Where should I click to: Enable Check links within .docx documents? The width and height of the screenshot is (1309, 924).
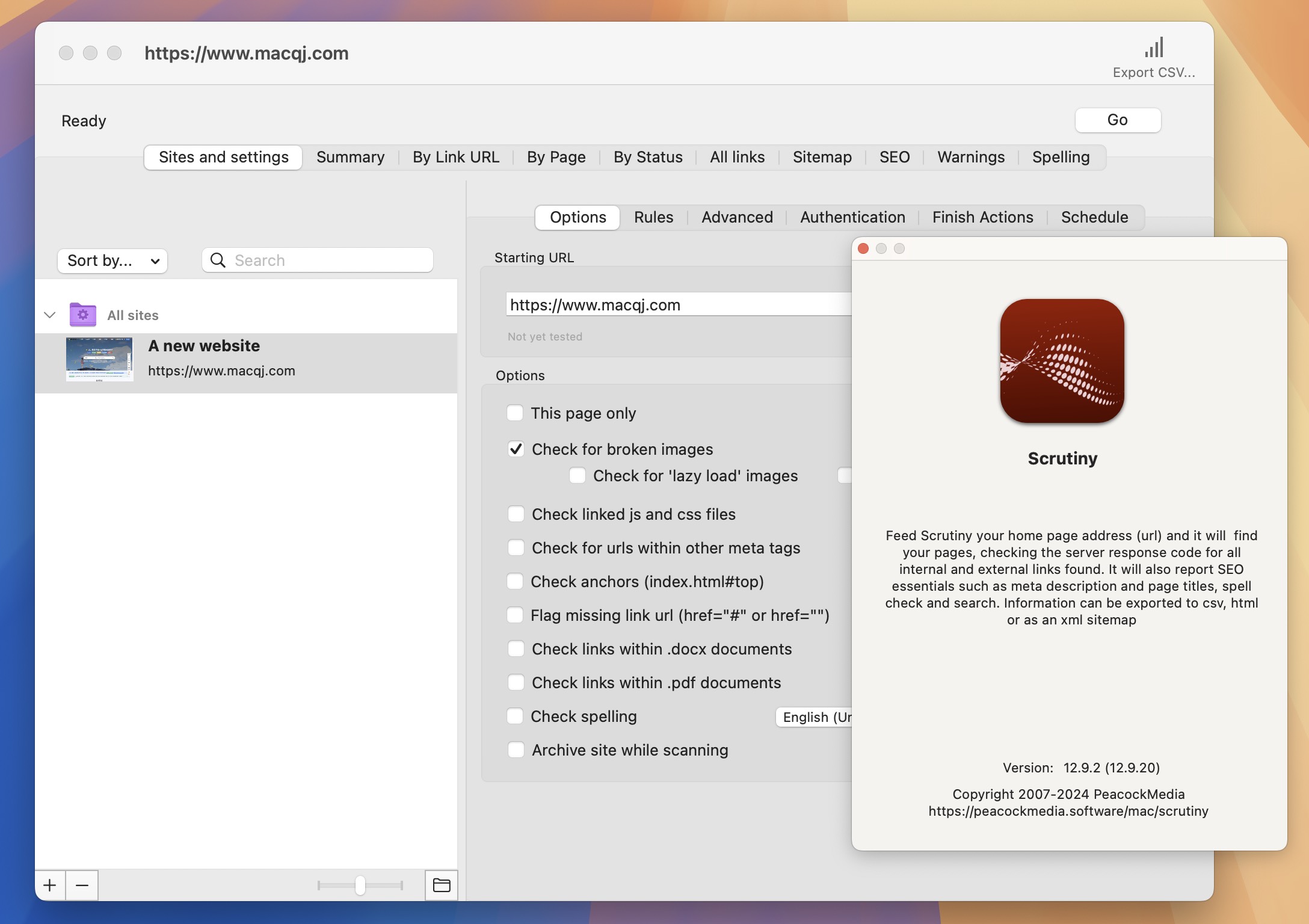click(x=516, y=648)
